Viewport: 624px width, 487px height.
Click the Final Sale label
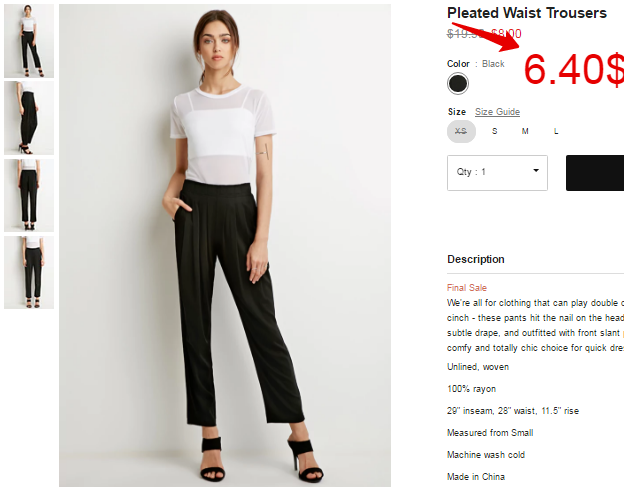coord(467,288)
